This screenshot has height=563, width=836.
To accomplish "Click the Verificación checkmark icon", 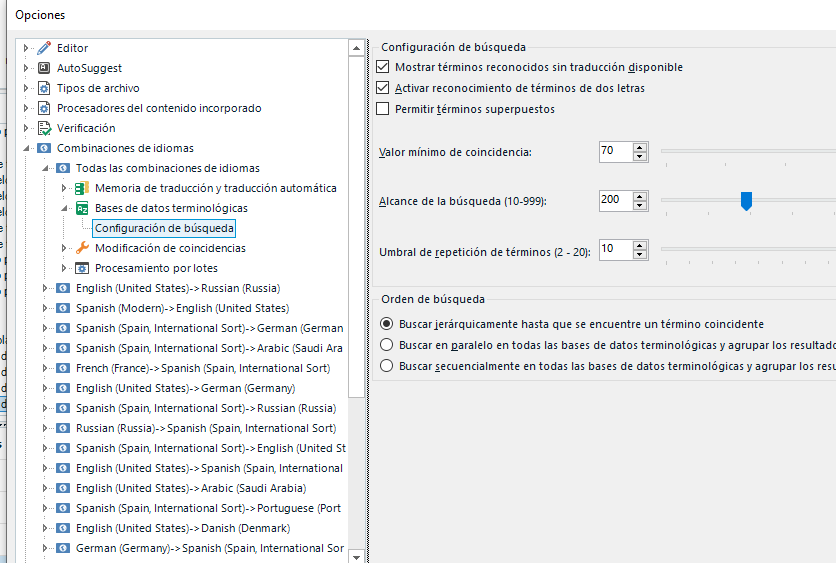I will coord(44,128).
